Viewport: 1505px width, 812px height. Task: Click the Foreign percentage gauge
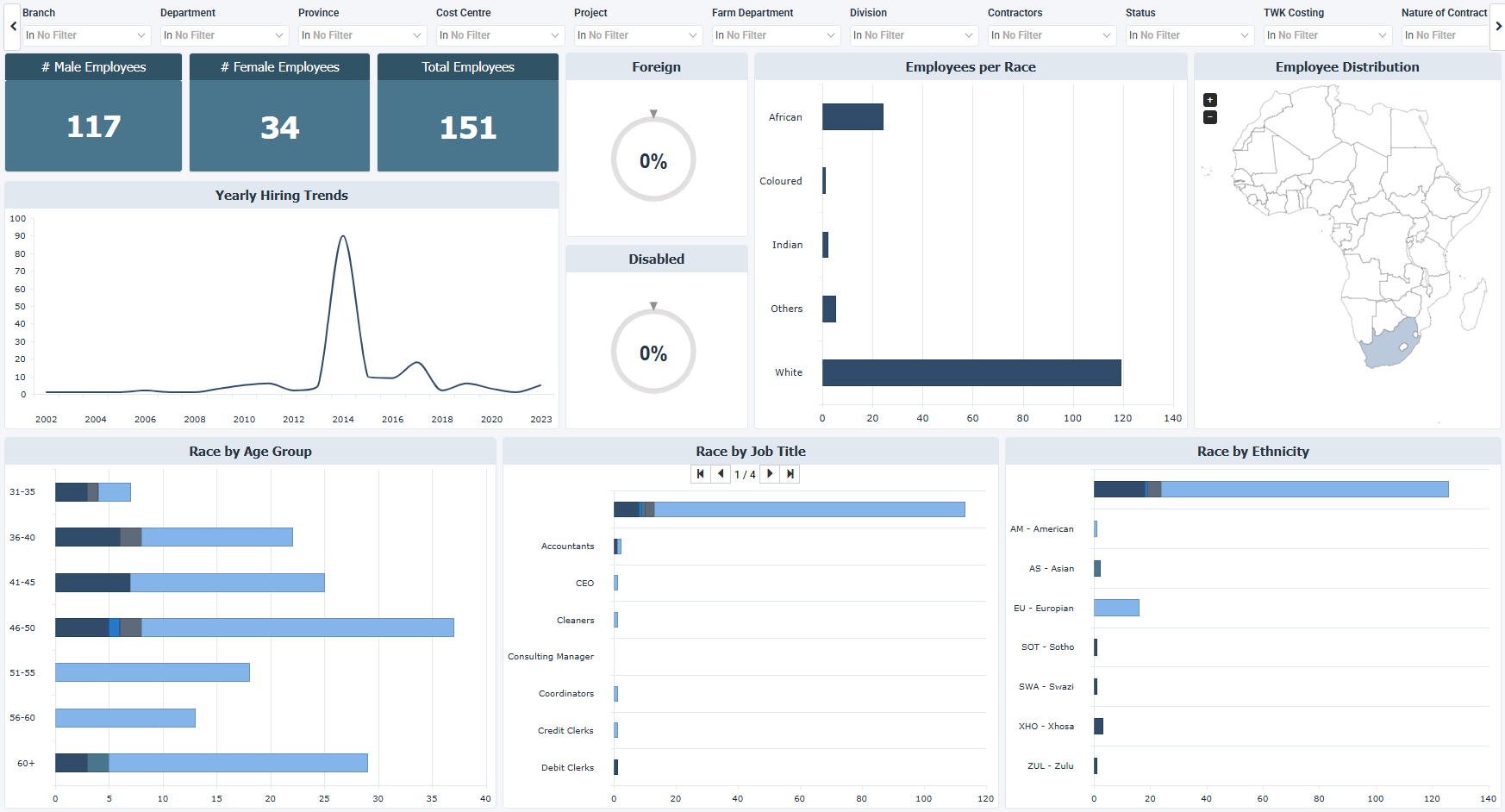653,159
